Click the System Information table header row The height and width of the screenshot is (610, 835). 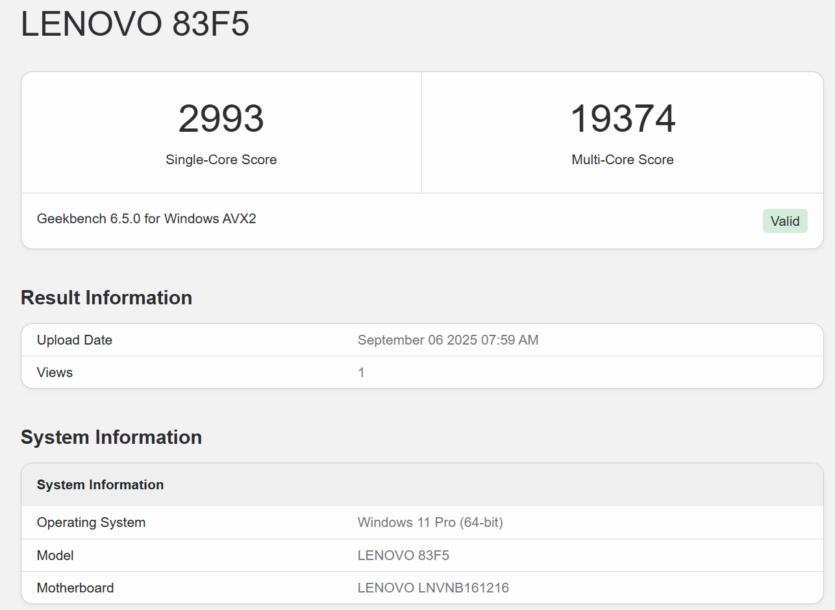(422, 485)
